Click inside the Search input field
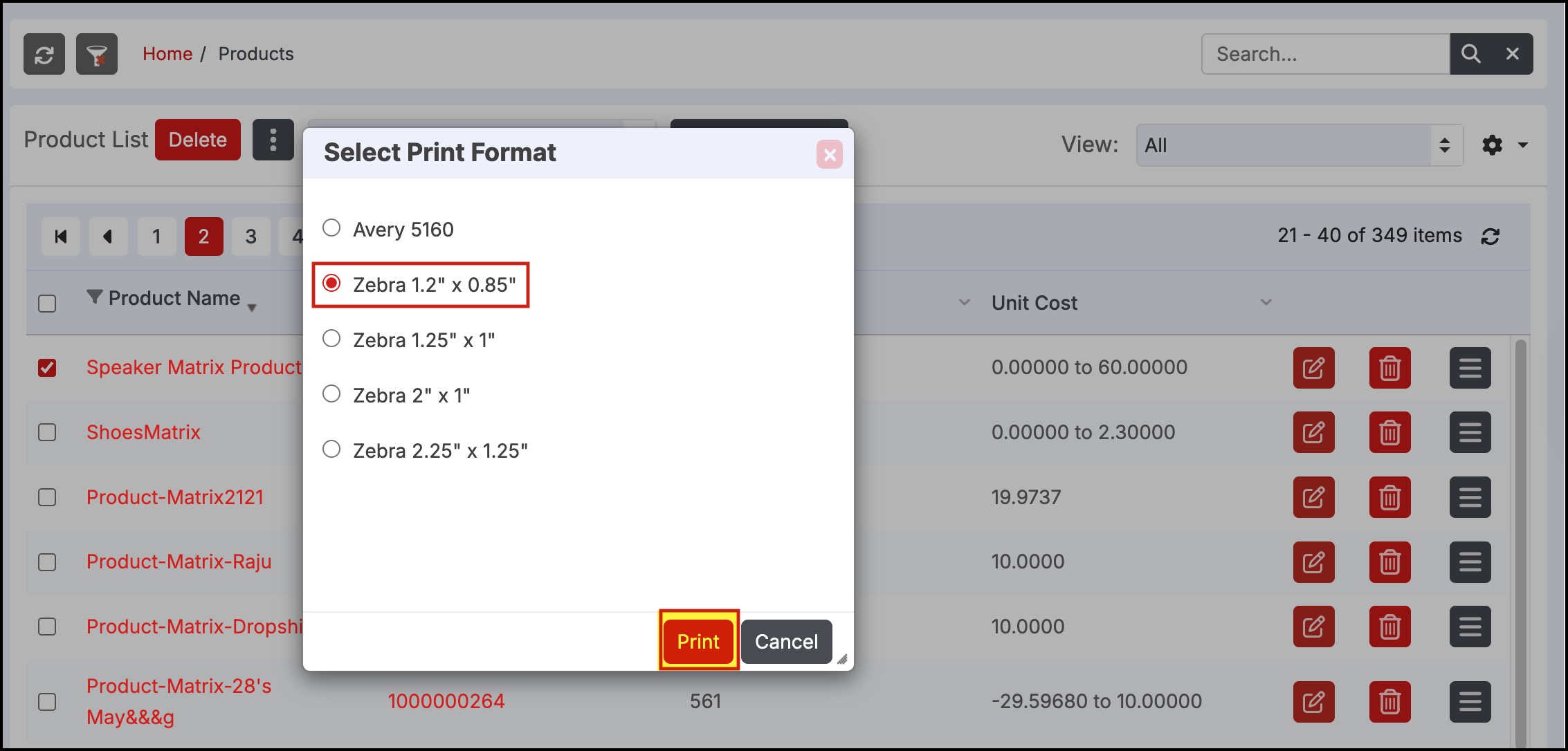 tap(1325, 54)
